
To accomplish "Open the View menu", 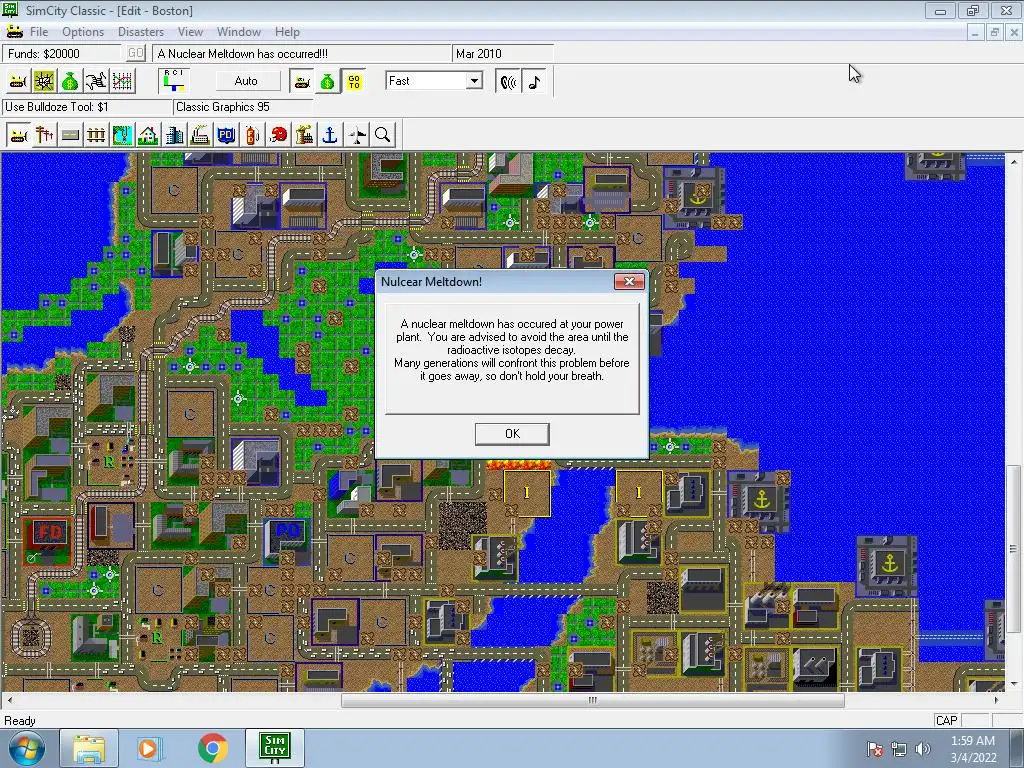I will (190, 32).
